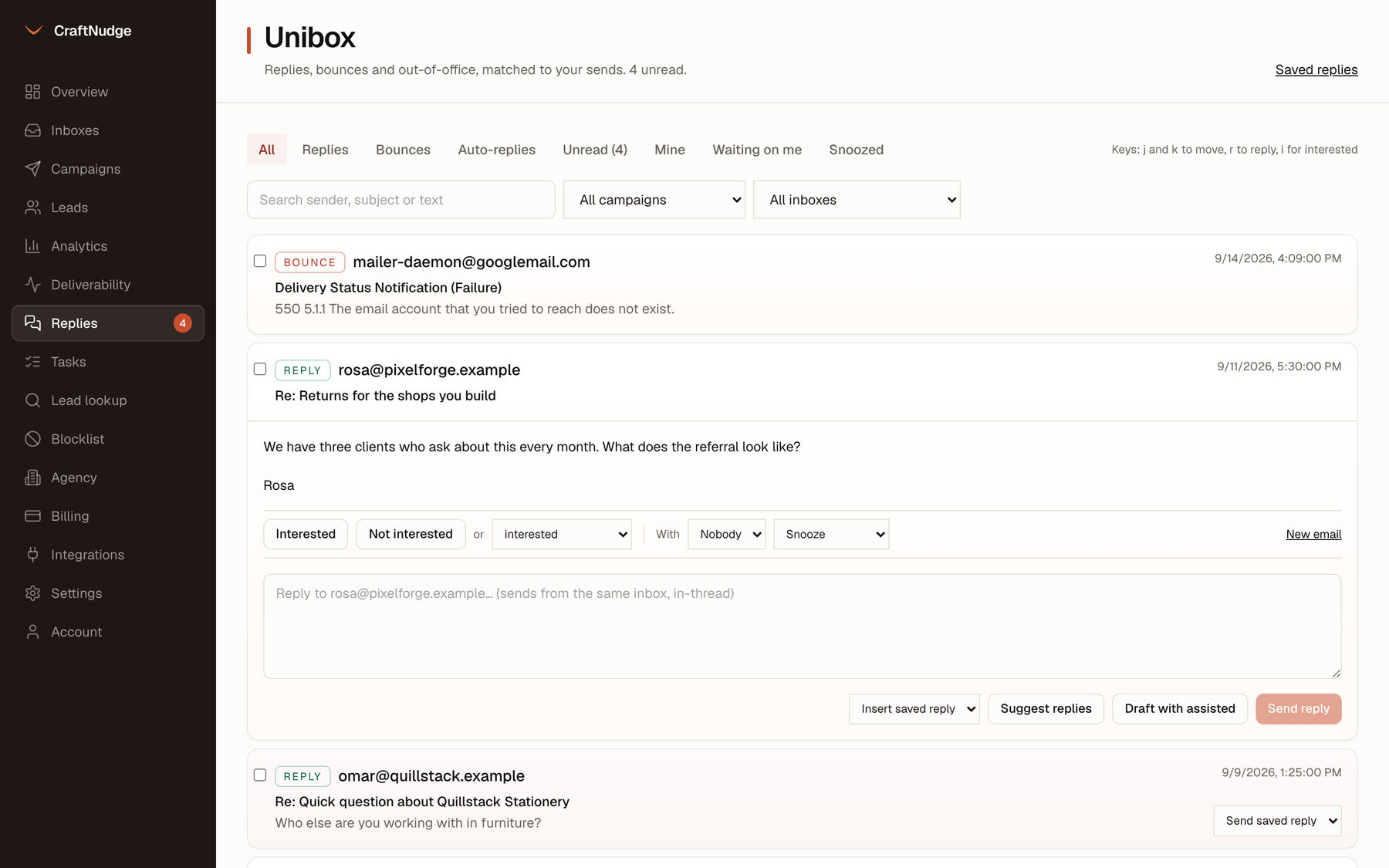Click the Agency building icon

[32, 478]
